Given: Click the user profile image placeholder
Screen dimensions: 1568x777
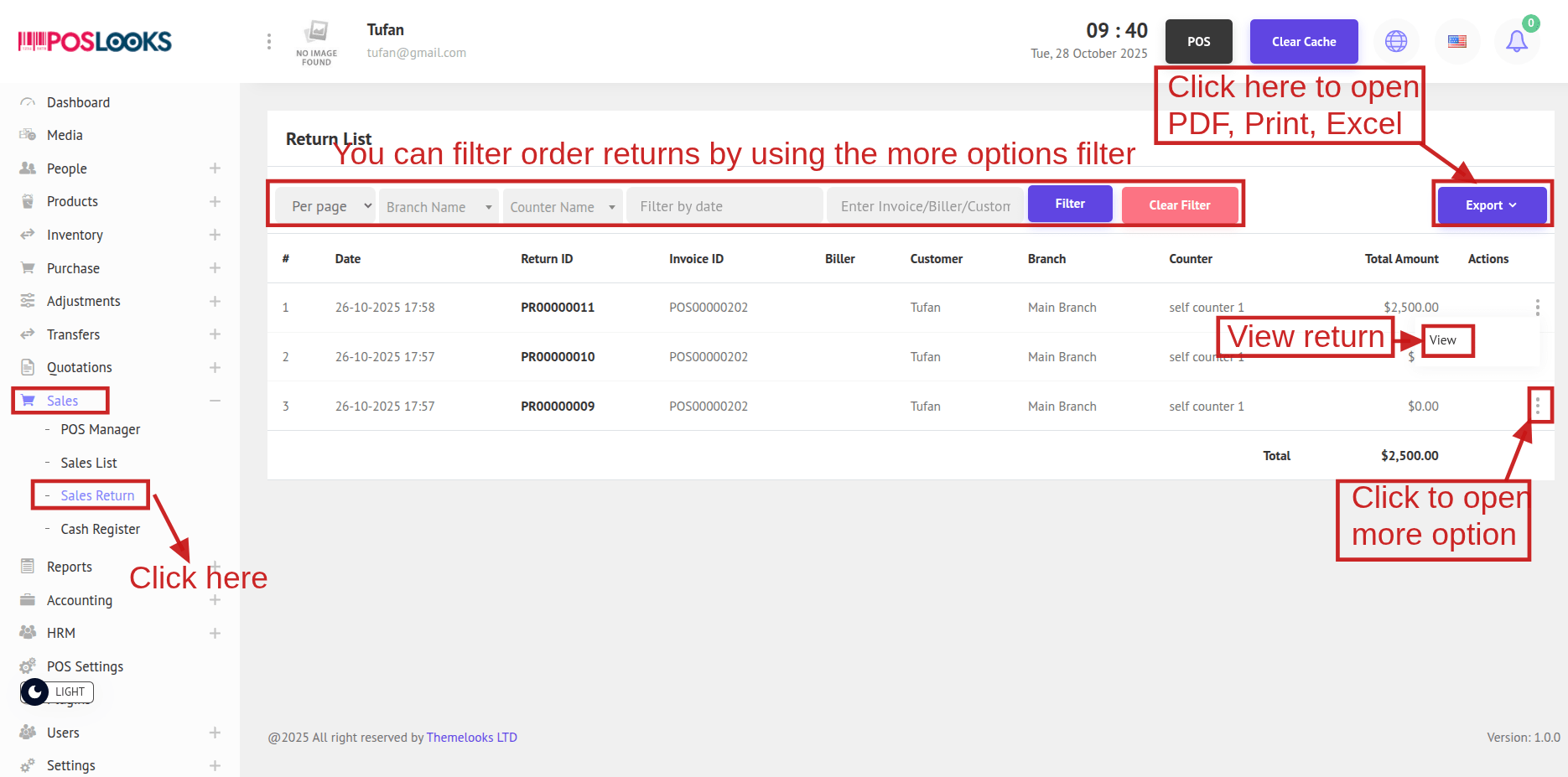Looking at the screenshot, I should tap(316, 41).
